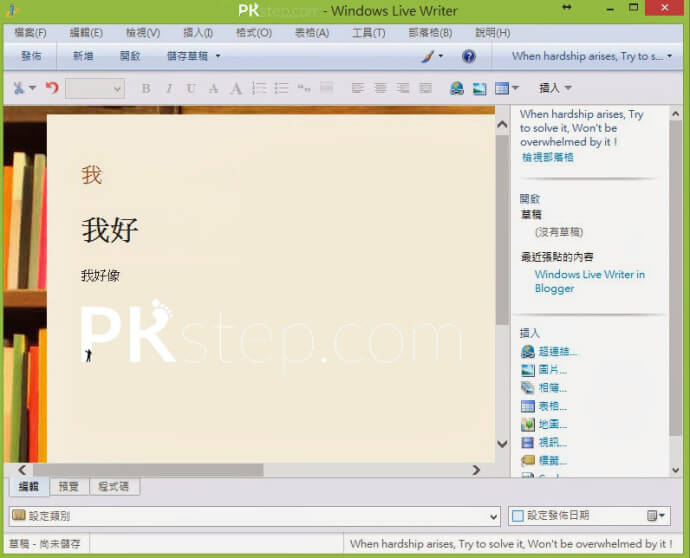Viewport: 690px width, 558px height.
Task: Apply blockquote formatting
Action: 304,88
